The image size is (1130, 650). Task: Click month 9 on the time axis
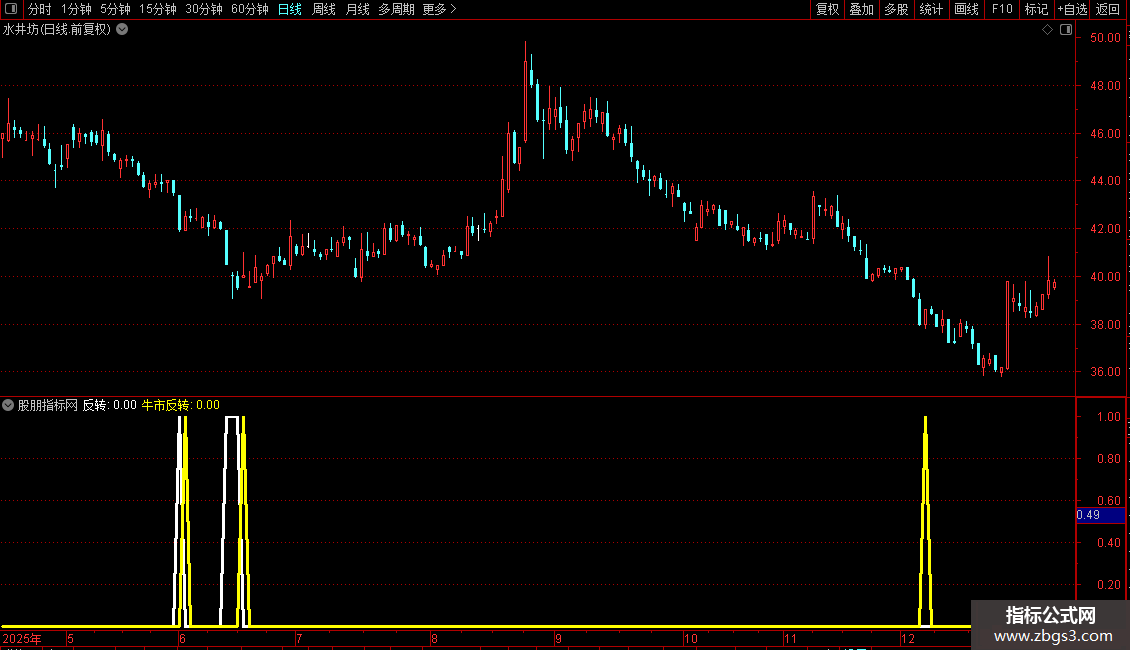558,638
